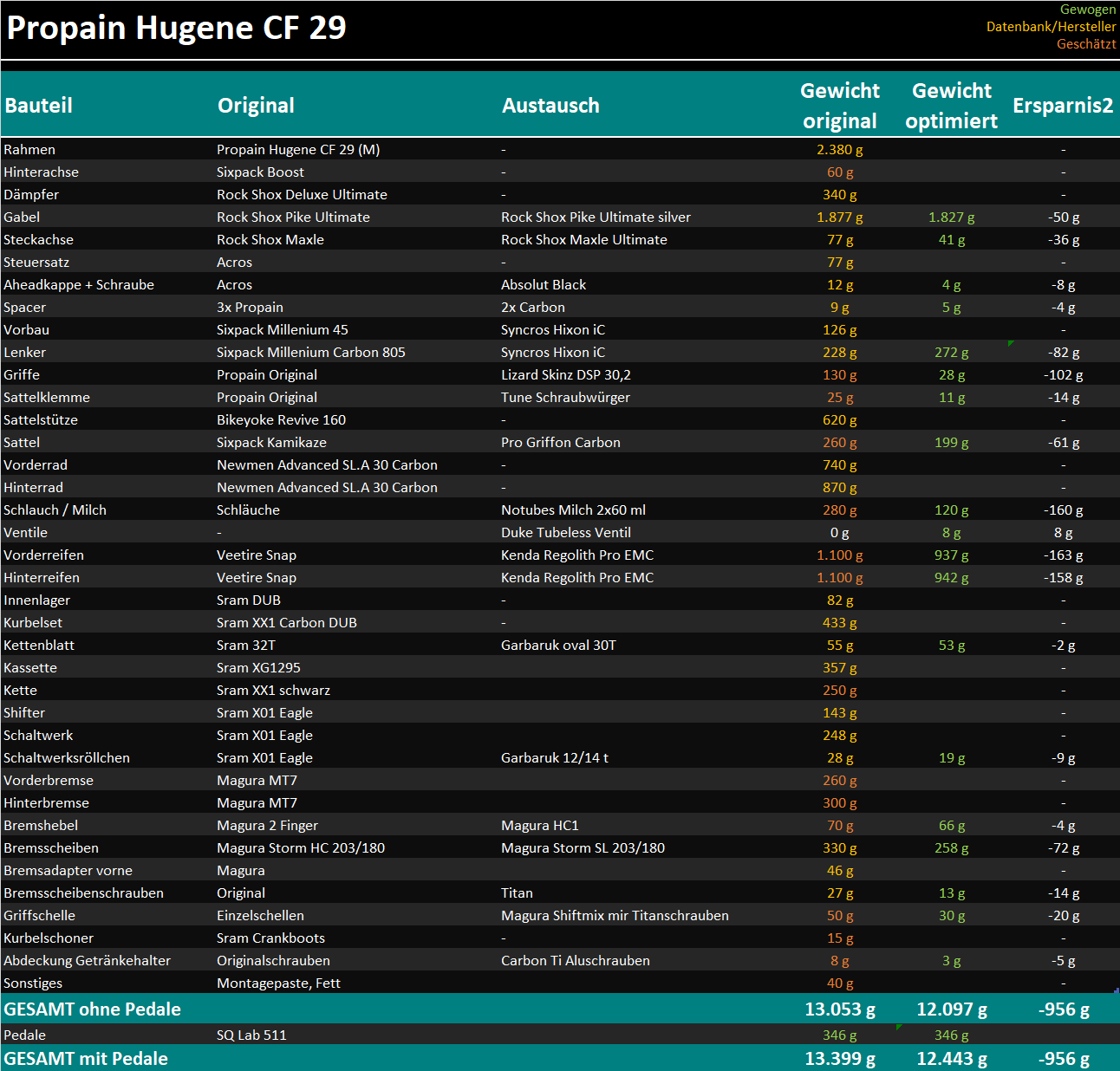Screen dimensions: 1120x1071
Task: Click the 2.380 g weight cell
Action: click(x=840, y=150)
